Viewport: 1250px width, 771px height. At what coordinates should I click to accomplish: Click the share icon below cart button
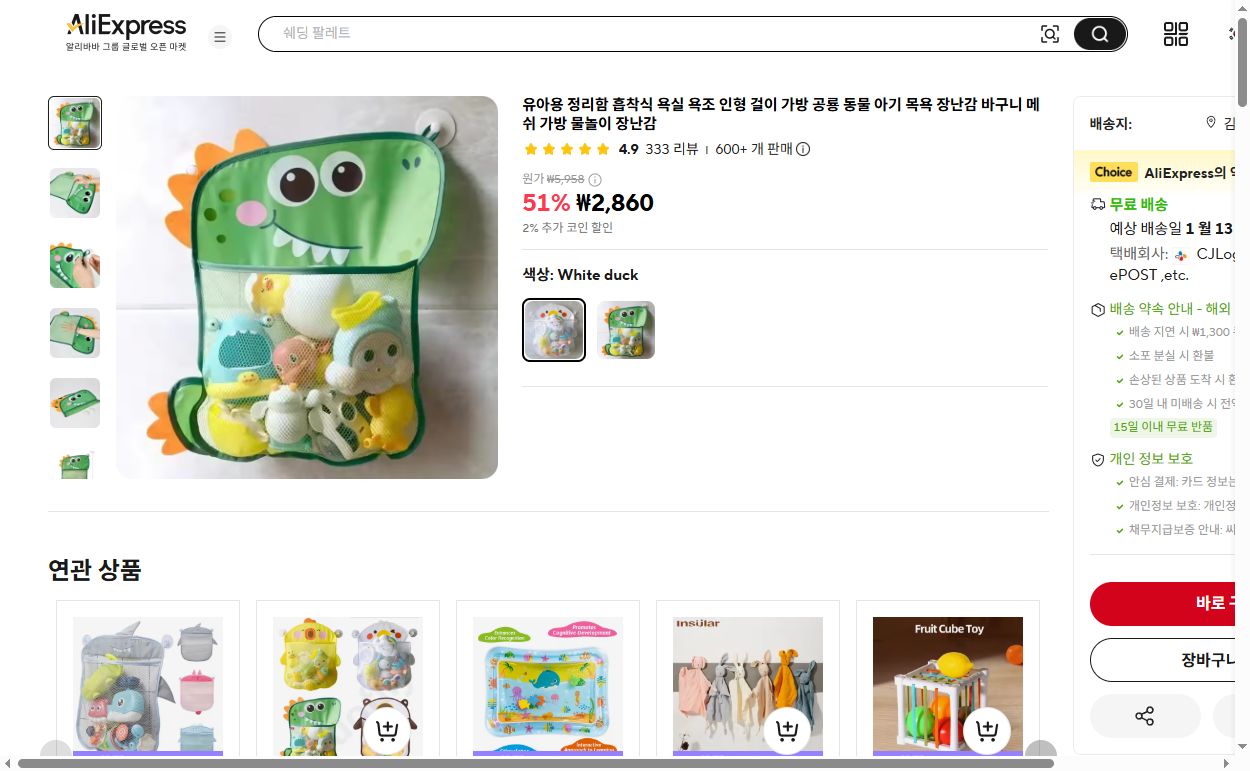tap(1145, 716)
